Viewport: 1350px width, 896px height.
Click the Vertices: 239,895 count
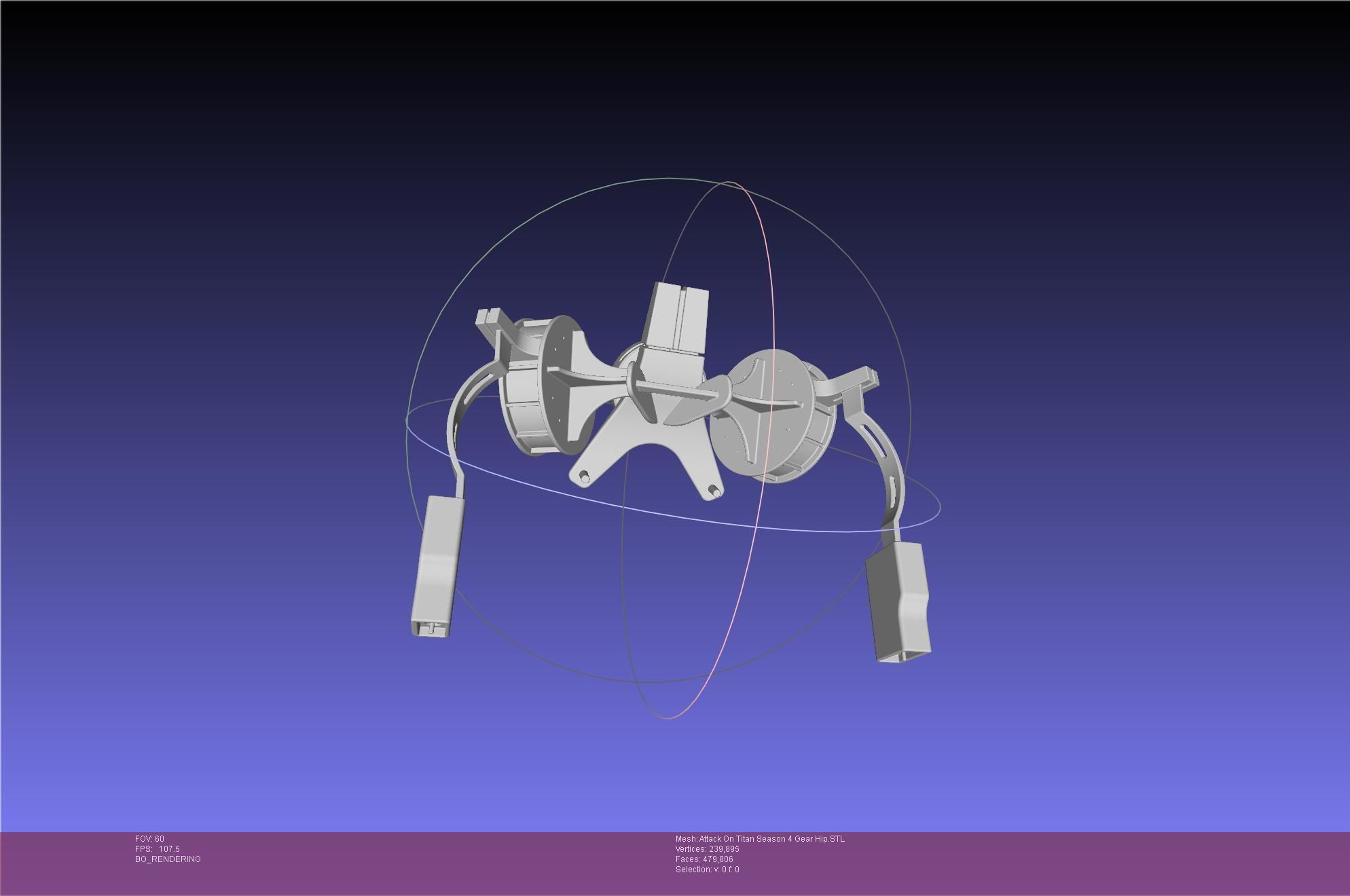[708, 849]
